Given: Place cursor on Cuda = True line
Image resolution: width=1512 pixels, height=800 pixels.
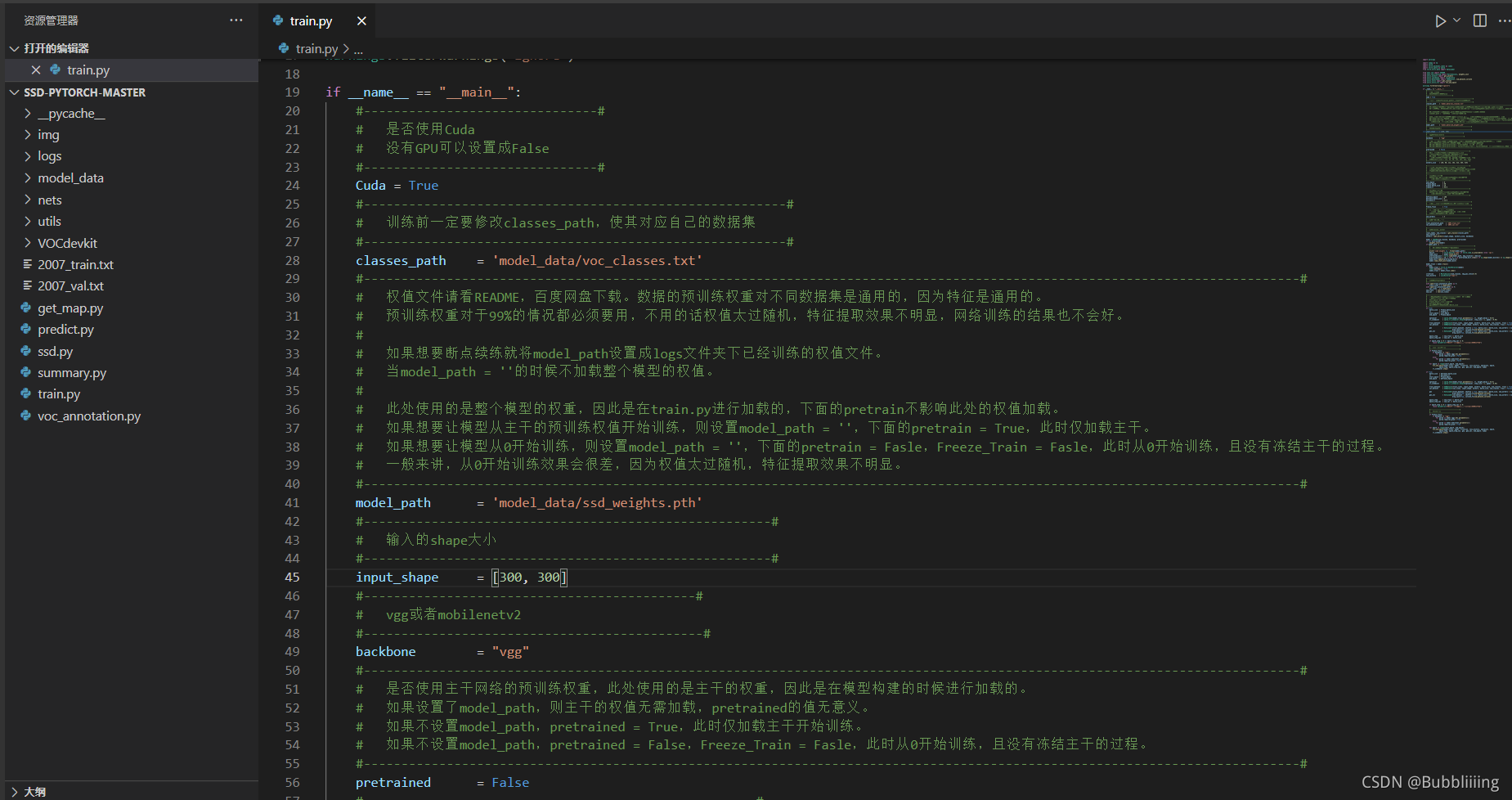Looking at the screenshot, I should point(397,186).
